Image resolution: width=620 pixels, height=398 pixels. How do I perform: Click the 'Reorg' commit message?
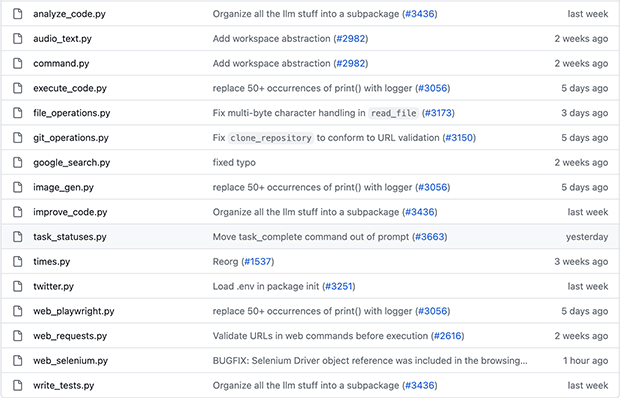tap(225, 262)
